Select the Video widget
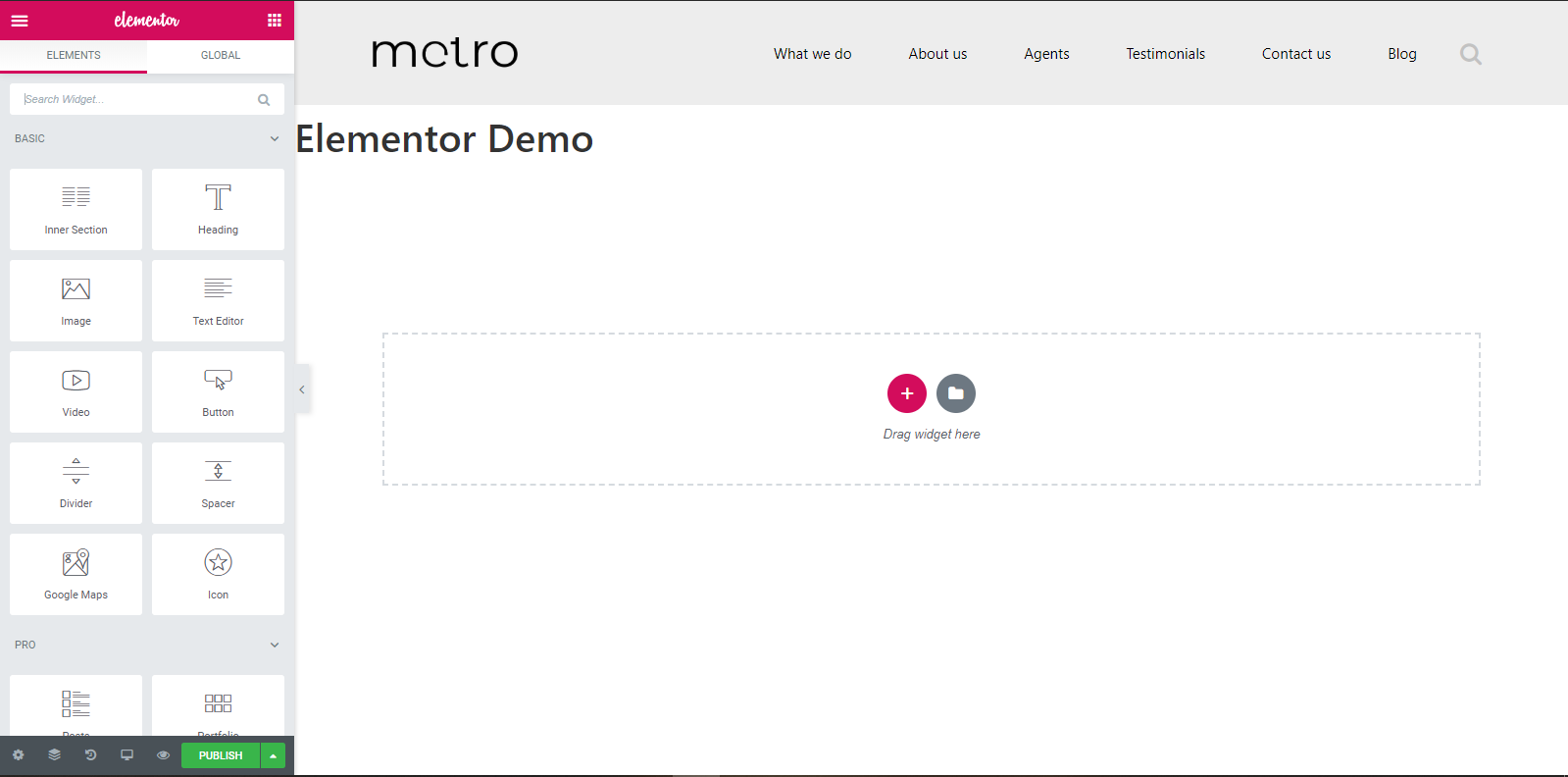 (76, 391)
